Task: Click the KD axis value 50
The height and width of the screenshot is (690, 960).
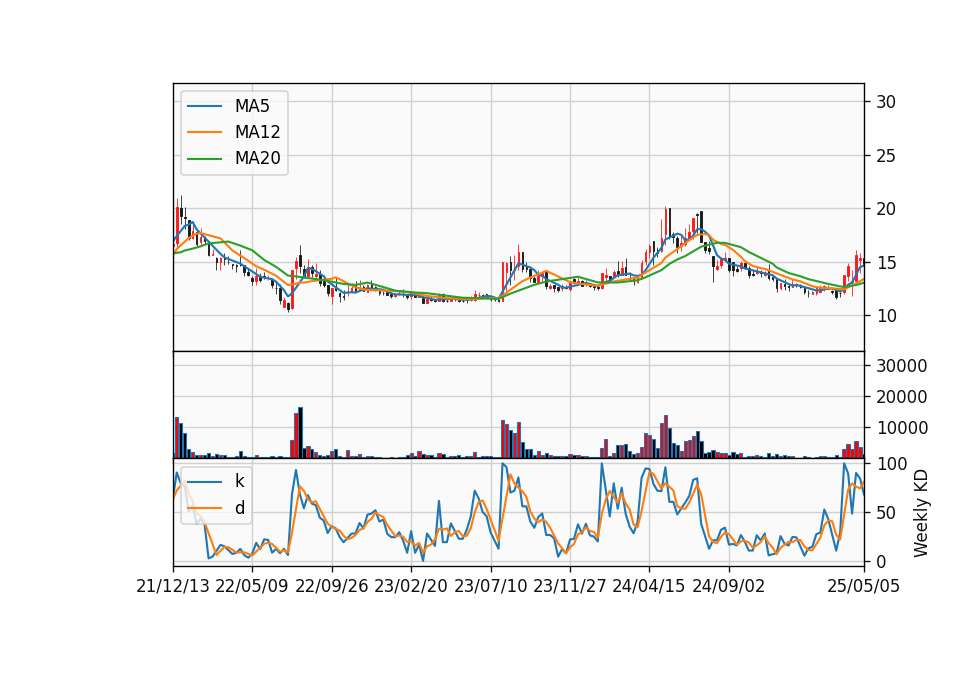Action: pyautogui.click(x=886, y=513)
